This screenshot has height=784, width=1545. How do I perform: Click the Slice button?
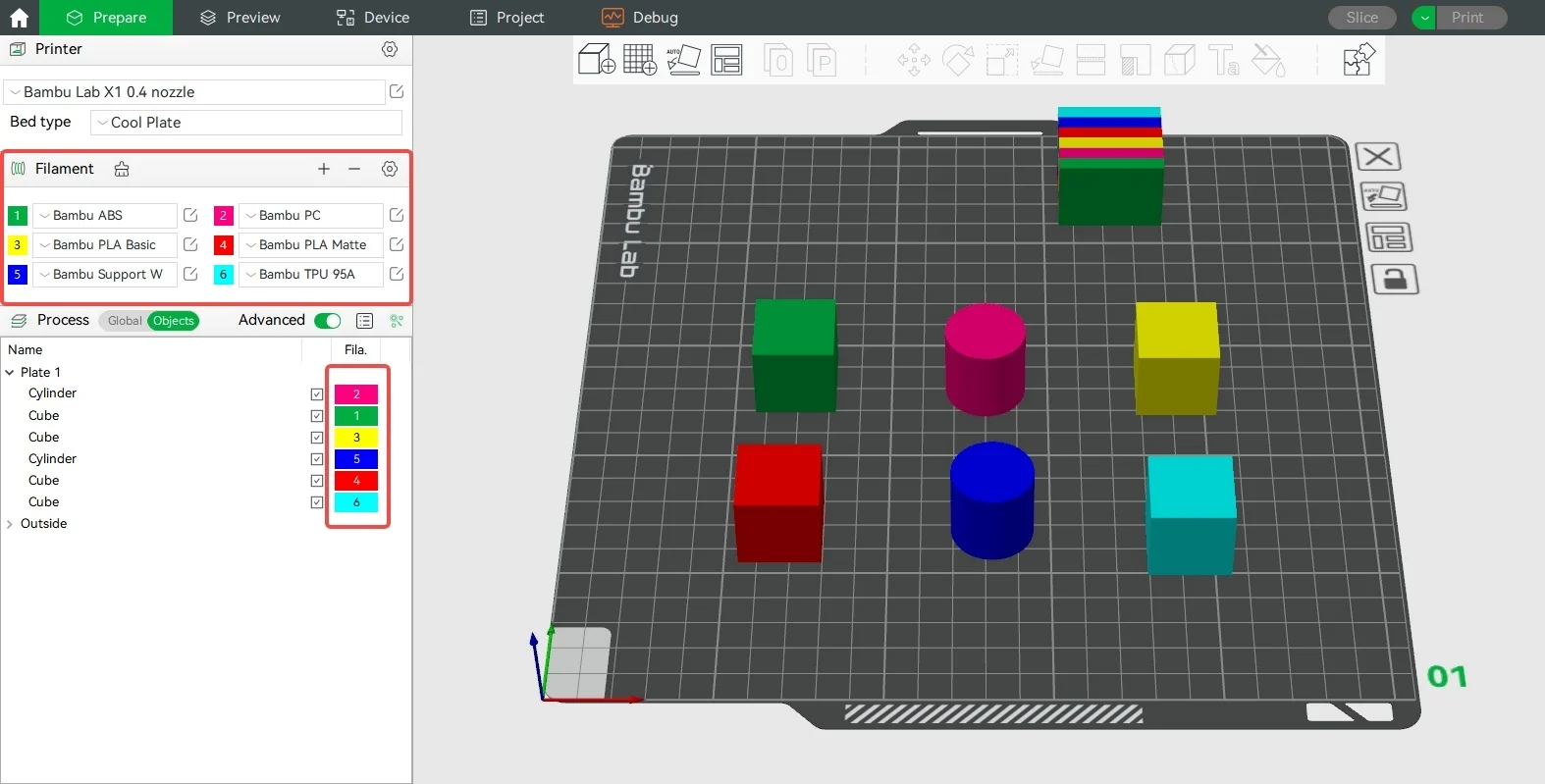1361,18
